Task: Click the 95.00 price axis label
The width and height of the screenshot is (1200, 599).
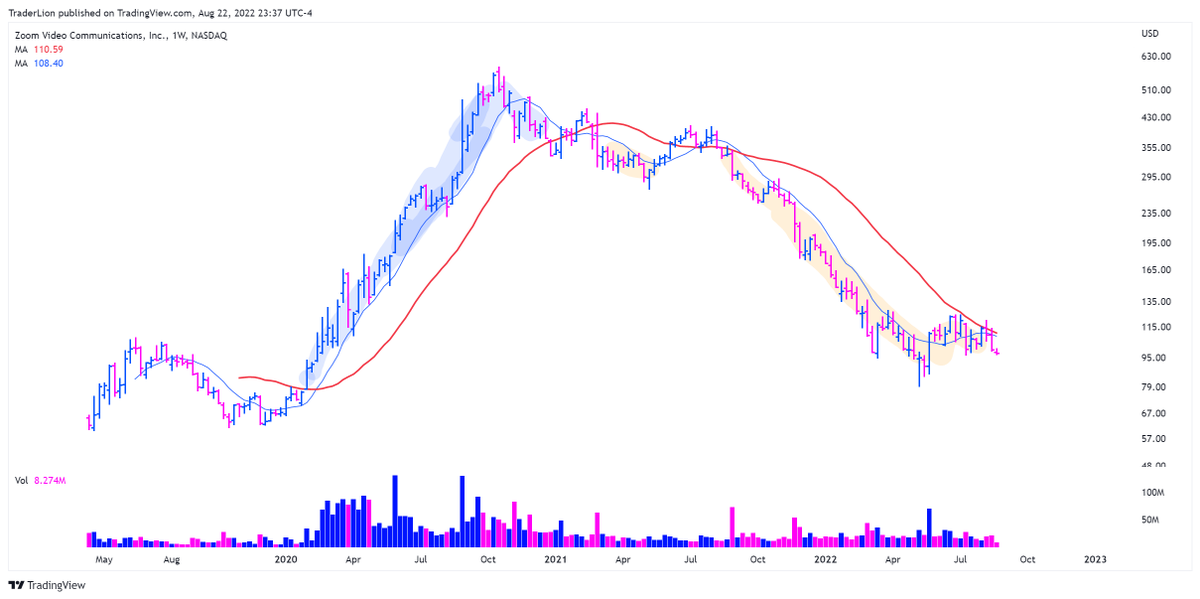Action: point(1155,358)
